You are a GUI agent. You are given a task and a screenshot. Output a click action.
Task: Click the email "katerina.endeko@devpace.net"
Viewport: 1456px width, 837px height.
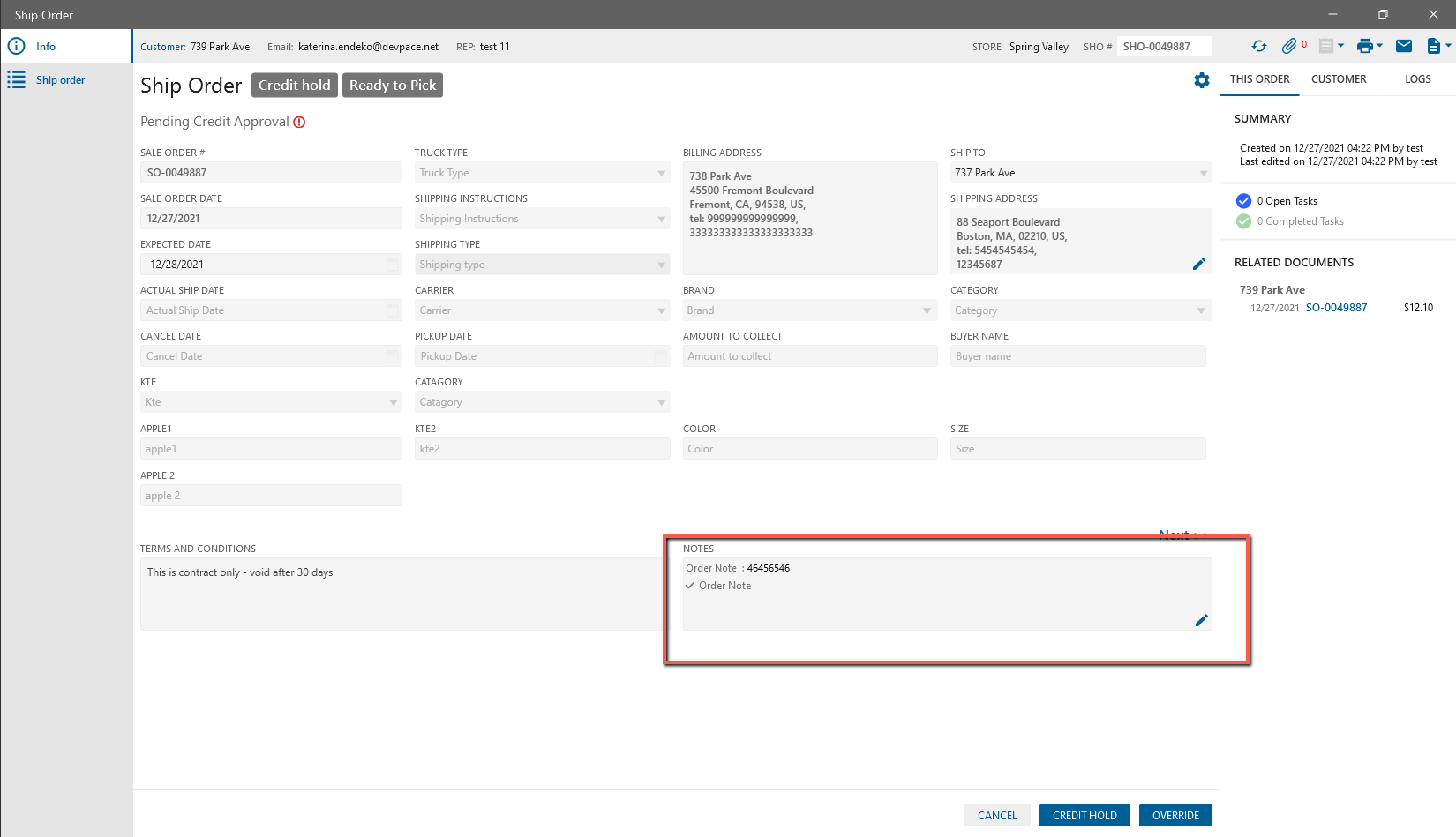pos(368,47)
